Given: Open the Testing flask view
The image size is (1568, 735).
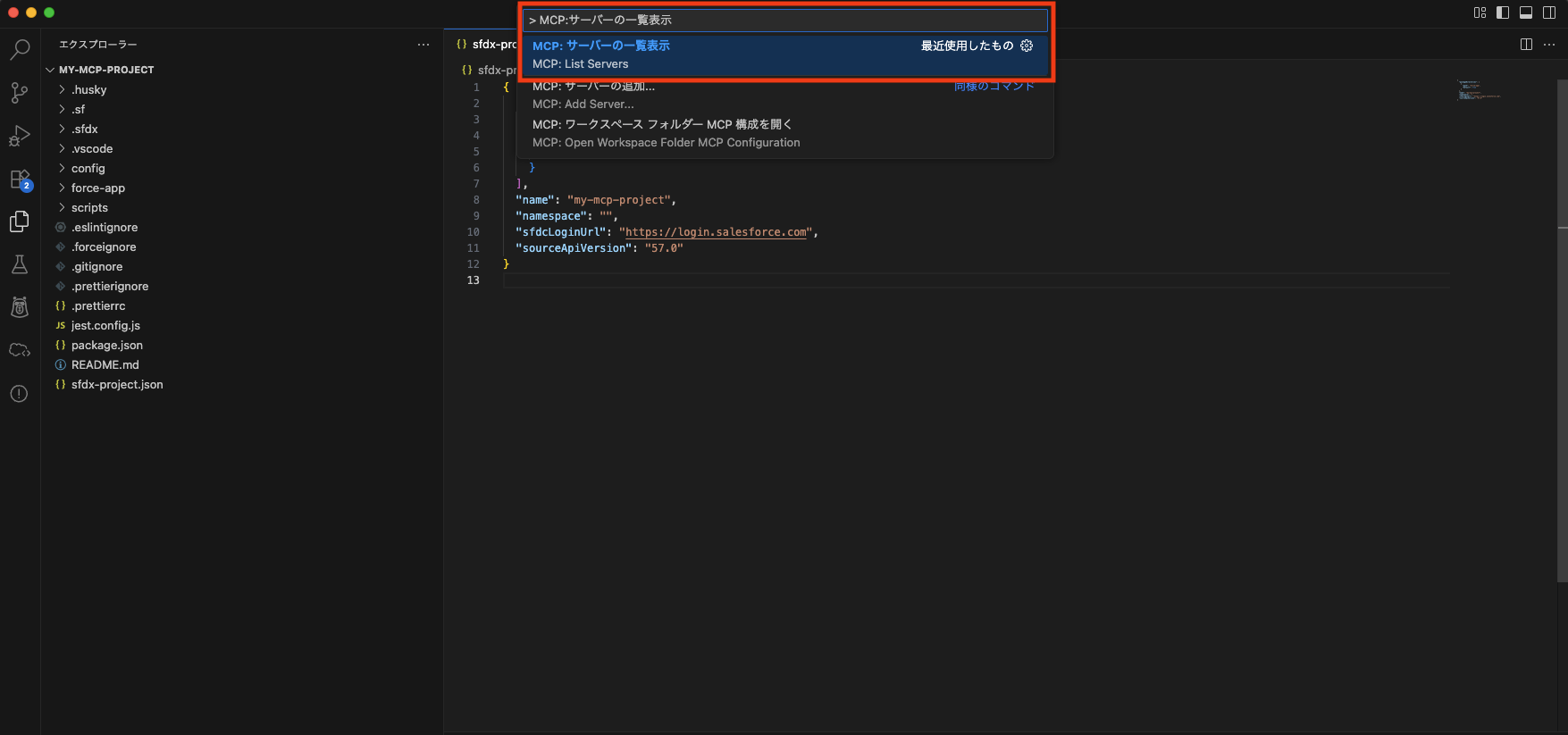Looking at the screenshot, I should point(20,264).
